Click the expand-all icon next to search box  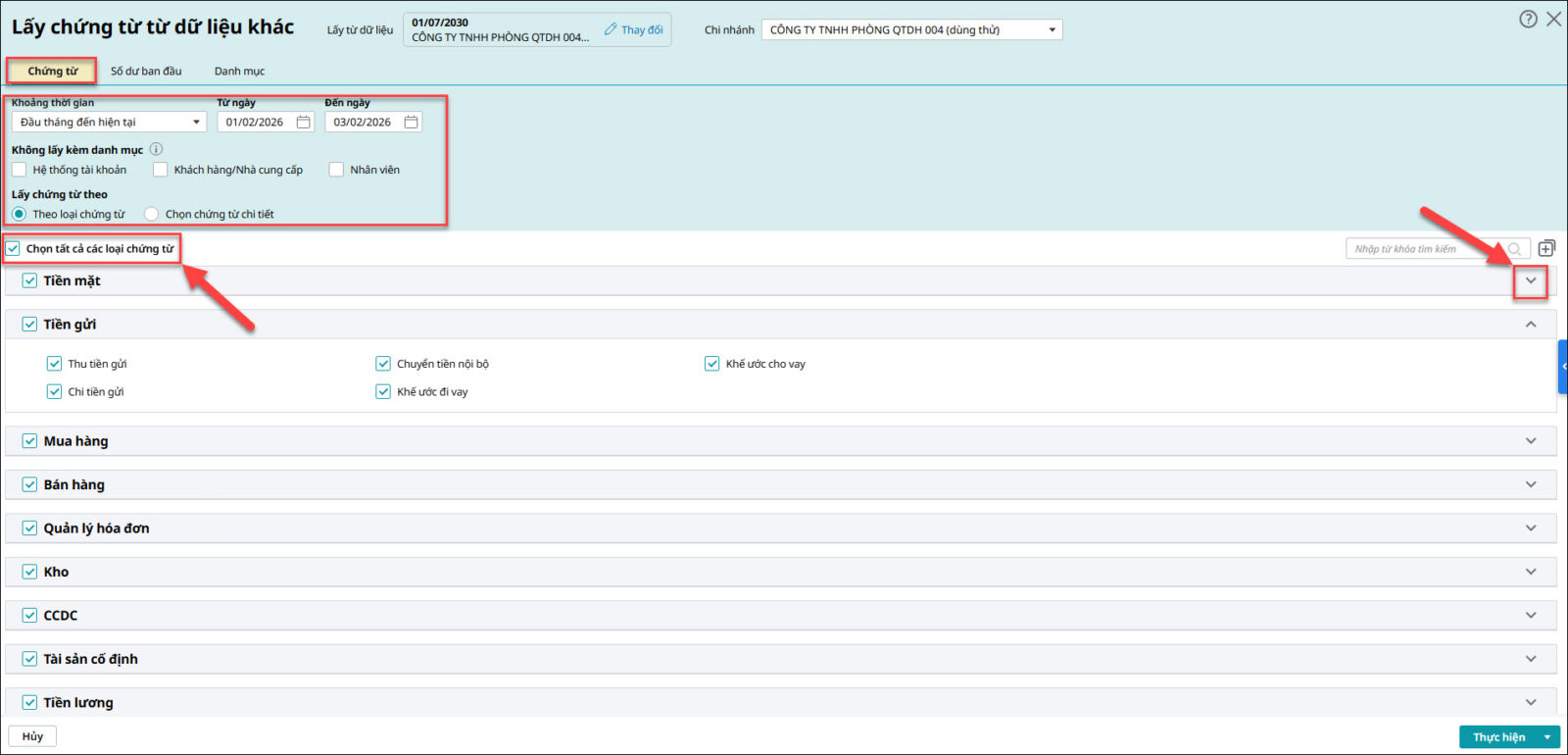[1547, 249]
